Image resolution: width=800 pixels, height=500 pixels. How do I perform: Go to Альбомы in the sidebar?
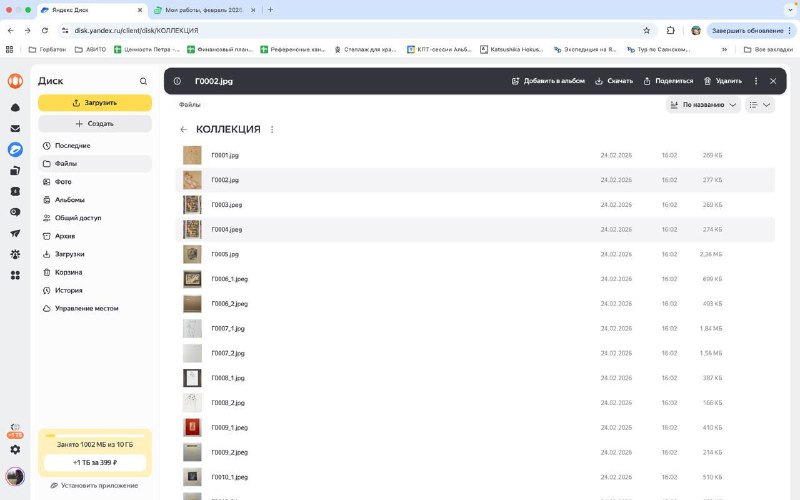pyautogui.click(x=69, y=200)
